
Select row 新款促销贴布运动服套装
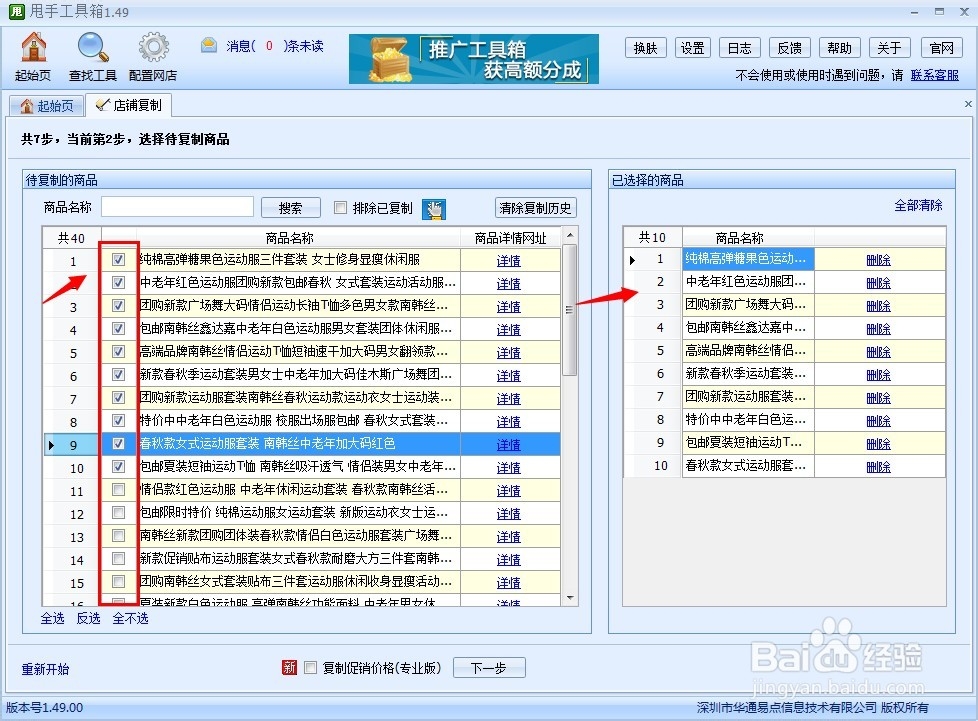pyautogui.click(x=302, y=559)
